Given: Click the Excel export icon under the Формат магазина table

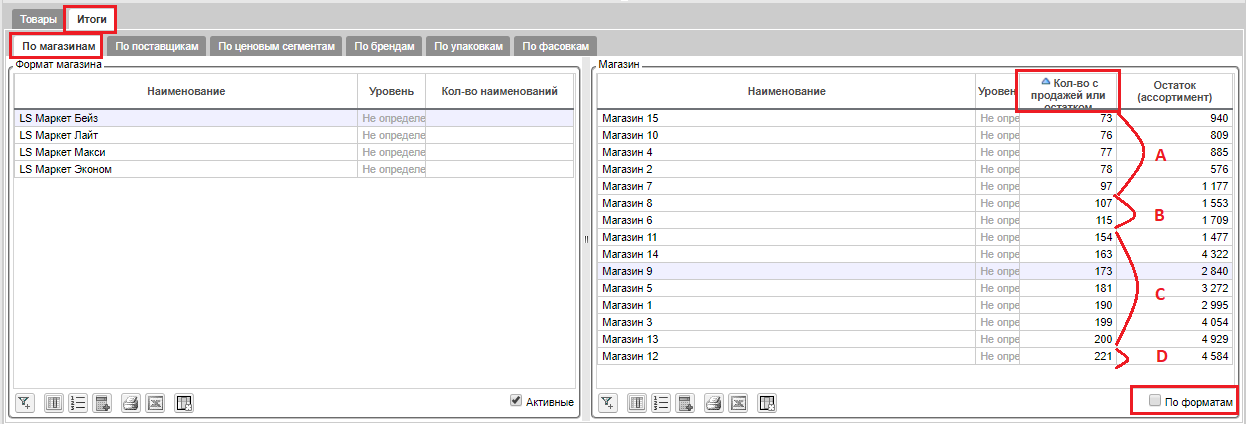Looking at the screenshot, I should click(155, 403).
